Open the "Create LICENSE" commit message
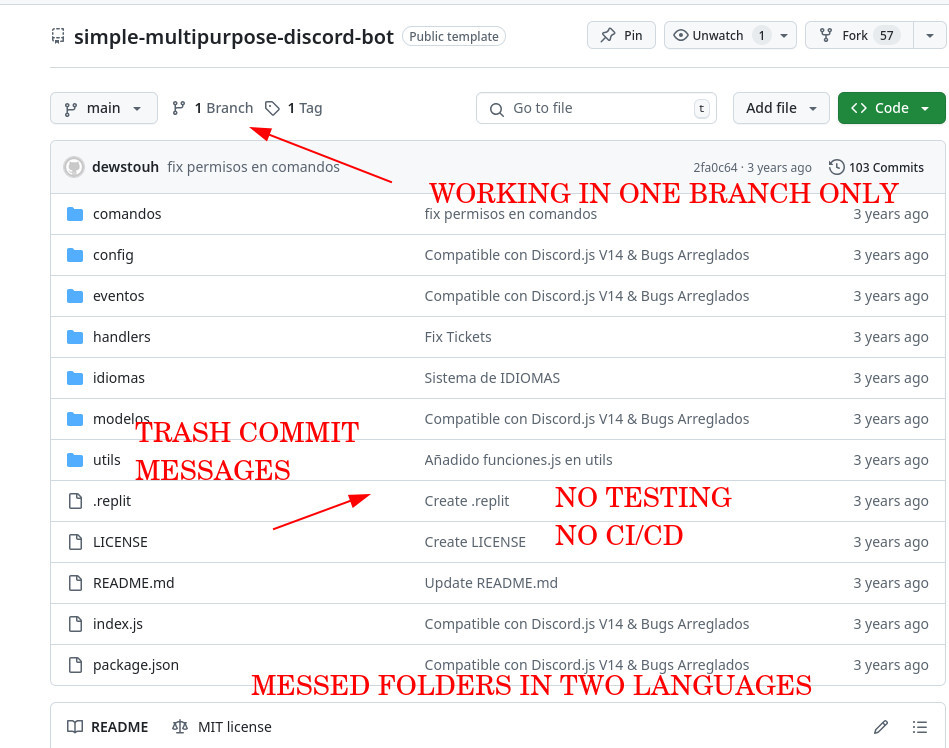The image size is (949, 748). coord(475,542)
